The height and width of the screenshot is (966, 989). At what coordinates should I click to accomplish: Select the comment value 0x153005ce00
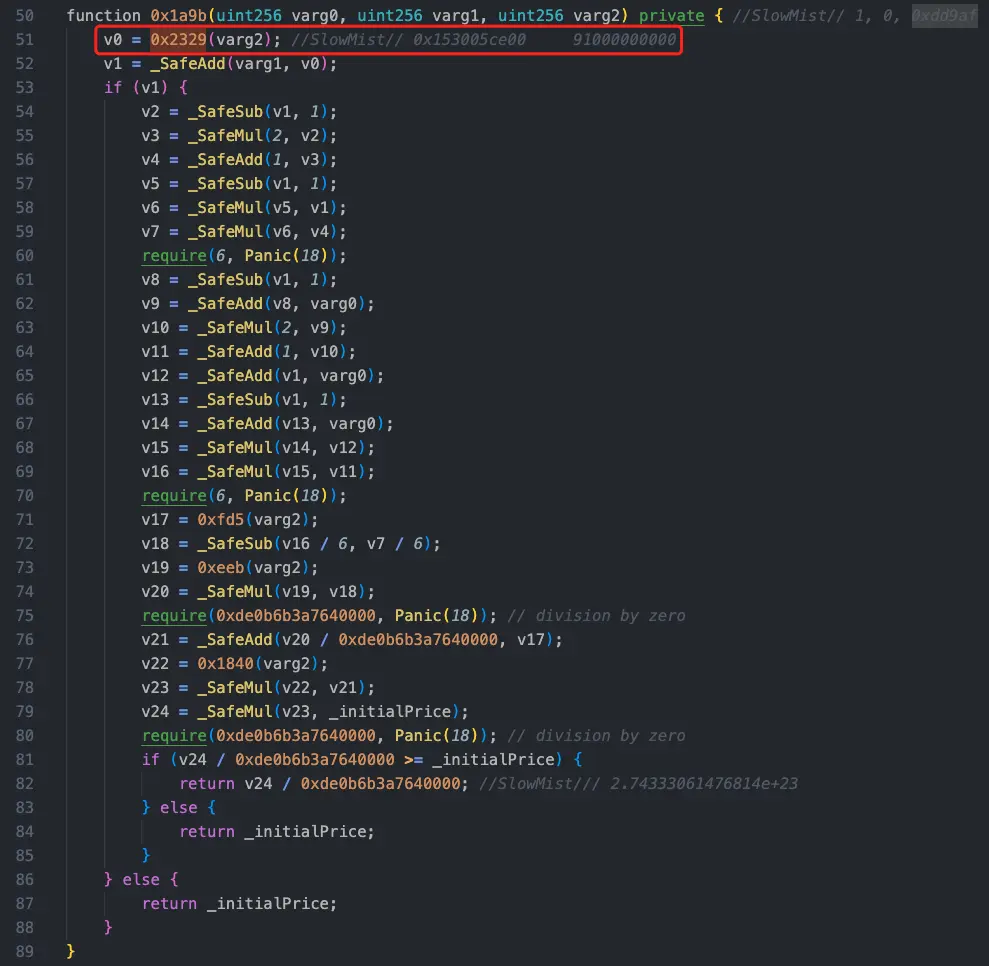pos(469,40)
